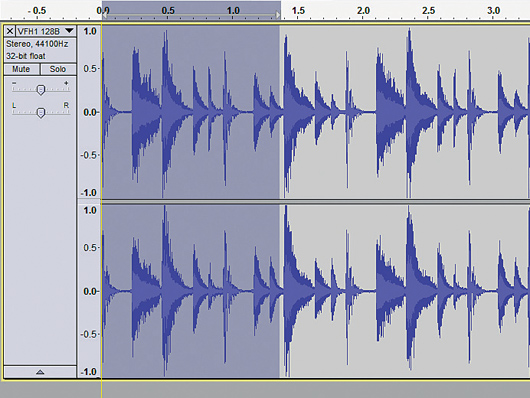Click the gain slider handle
Screen dimensions: 530x398
tap(41, 90)
